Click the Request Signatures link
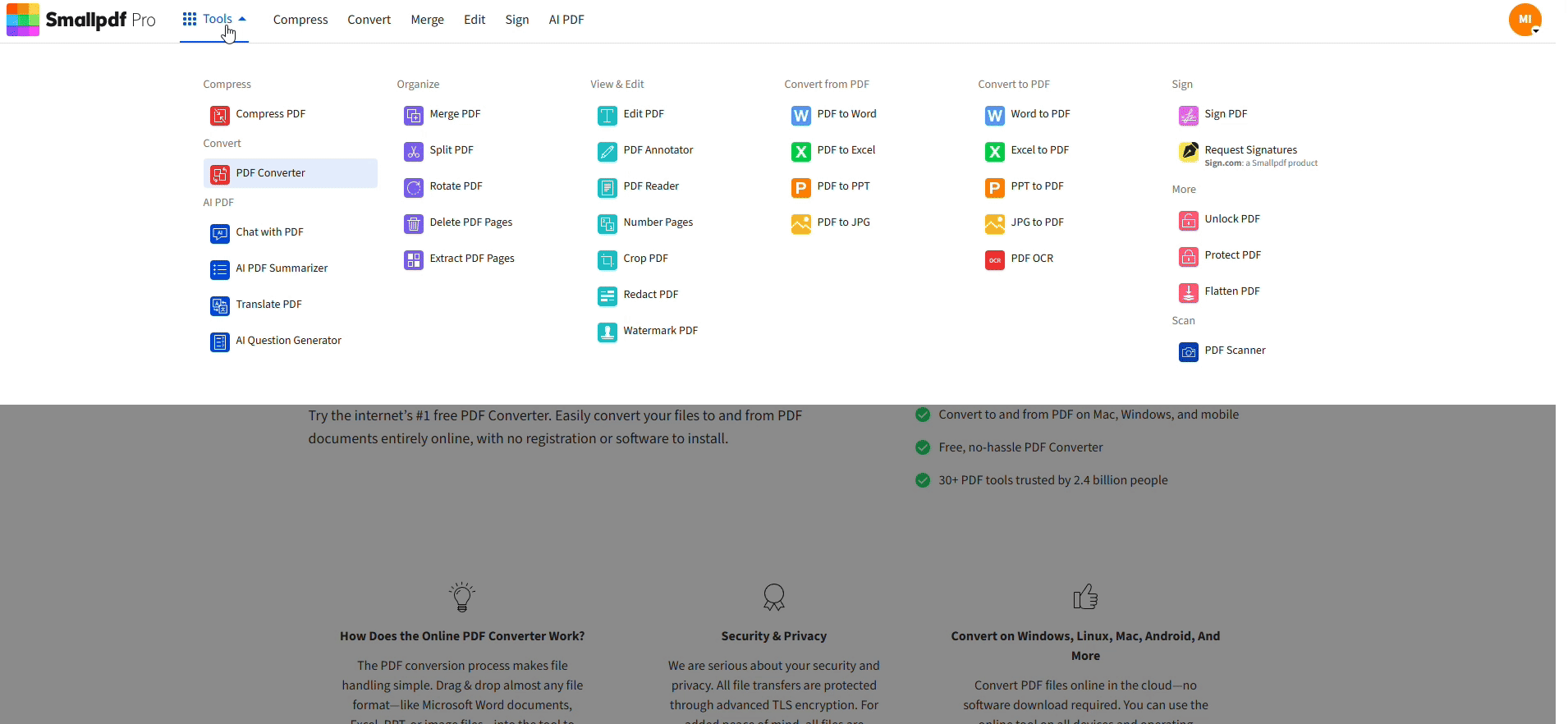The height and width of the screenshot is (724, 1568). pyautogui.click(x=1250, y=150)
